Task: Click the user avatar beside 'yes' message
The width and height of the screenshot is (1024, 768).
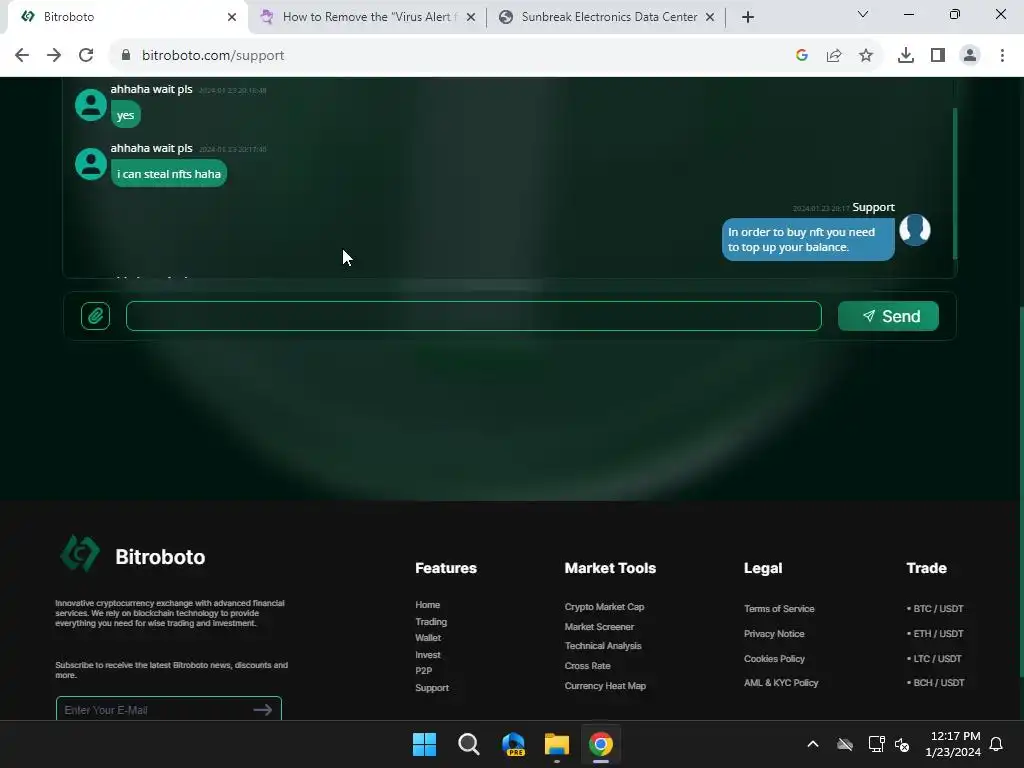Action: click(x=91, y=105)
